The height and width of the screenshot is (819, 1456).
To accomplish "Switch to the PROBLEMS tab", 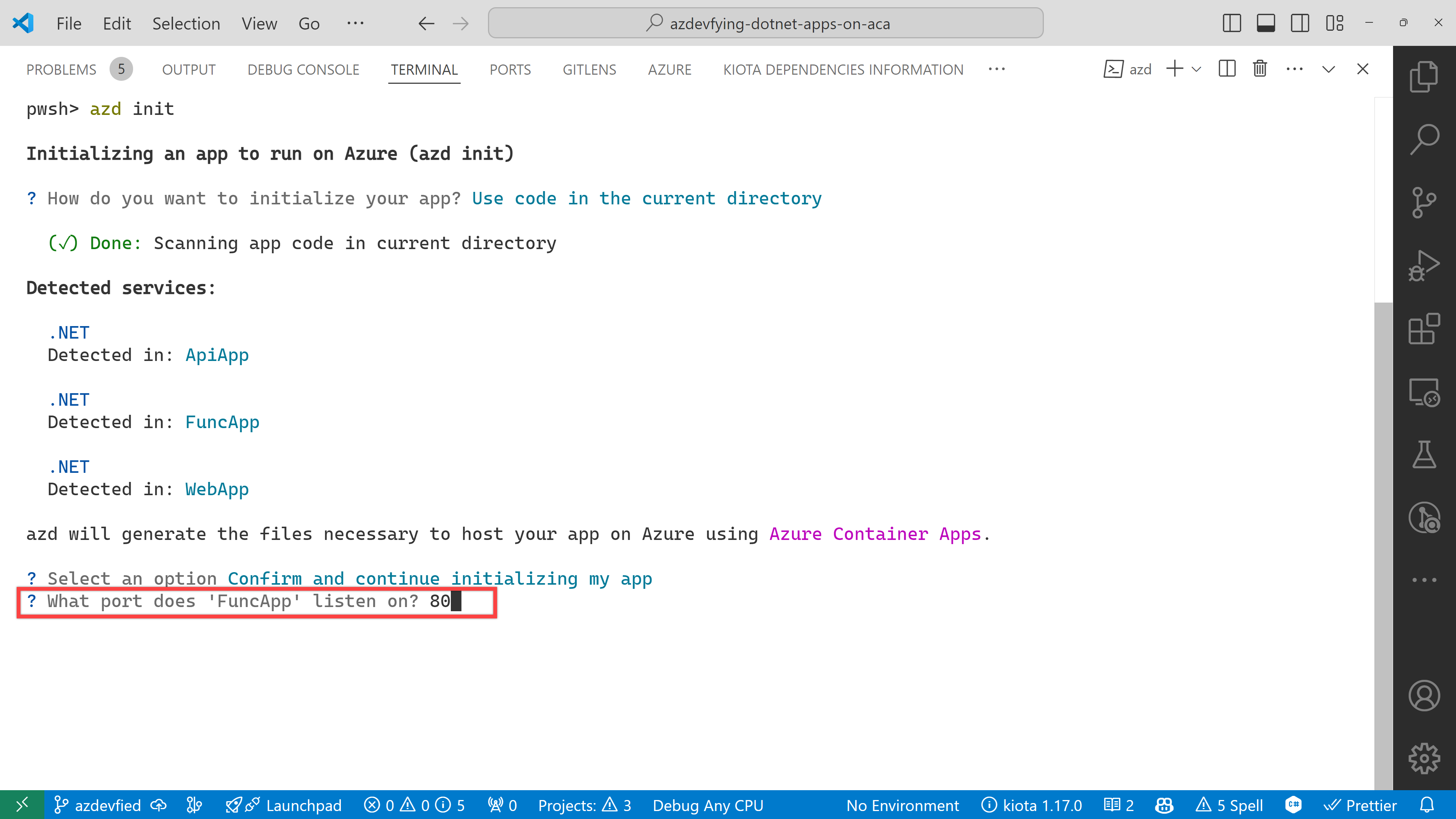I will (x=80, y=69).
